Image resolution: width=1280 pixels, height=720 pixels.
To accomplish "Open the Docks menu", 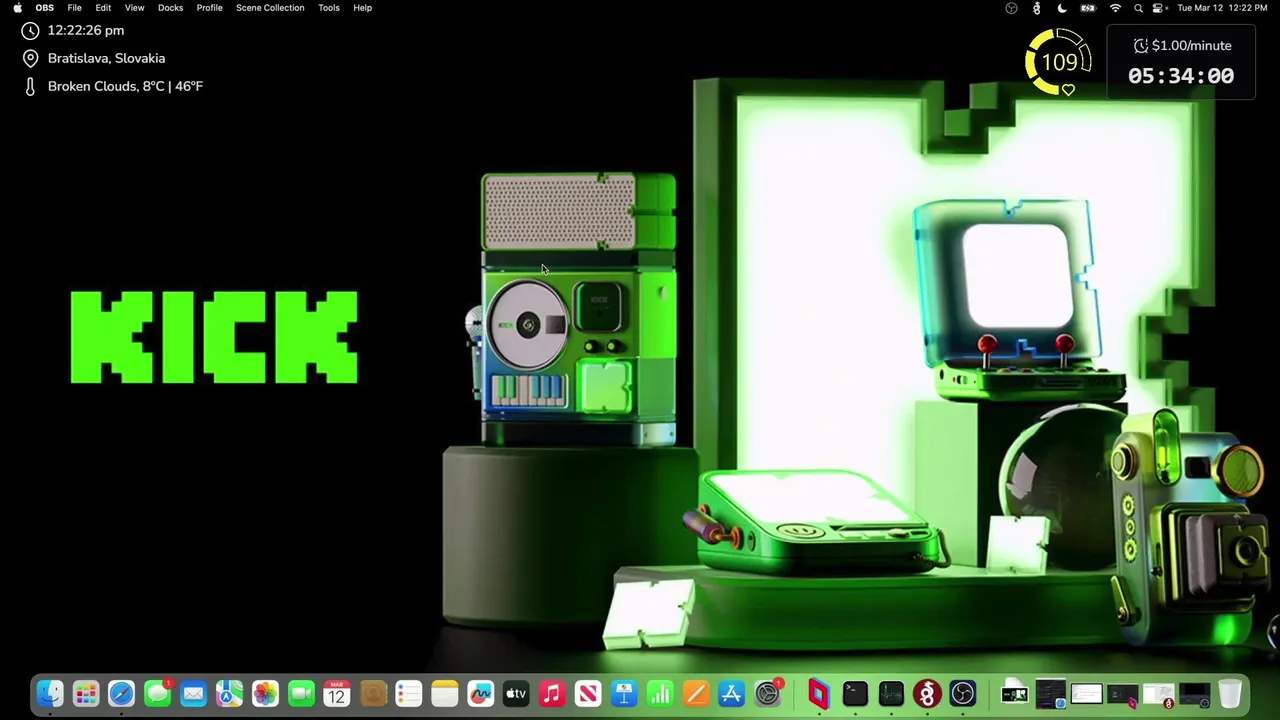I will click(170, 8).
